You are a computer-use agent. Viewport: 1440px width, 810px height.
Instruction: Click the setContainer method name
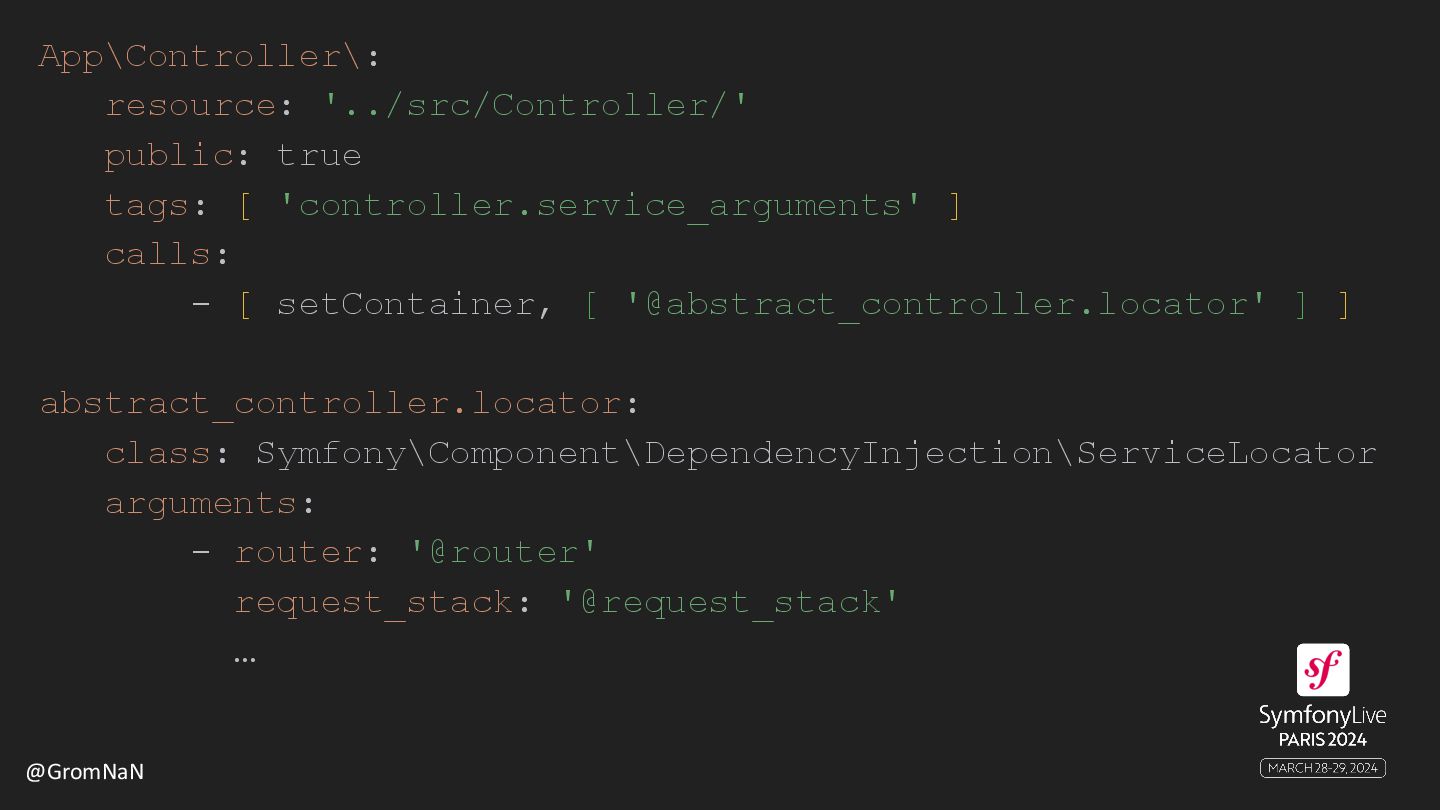404,304
